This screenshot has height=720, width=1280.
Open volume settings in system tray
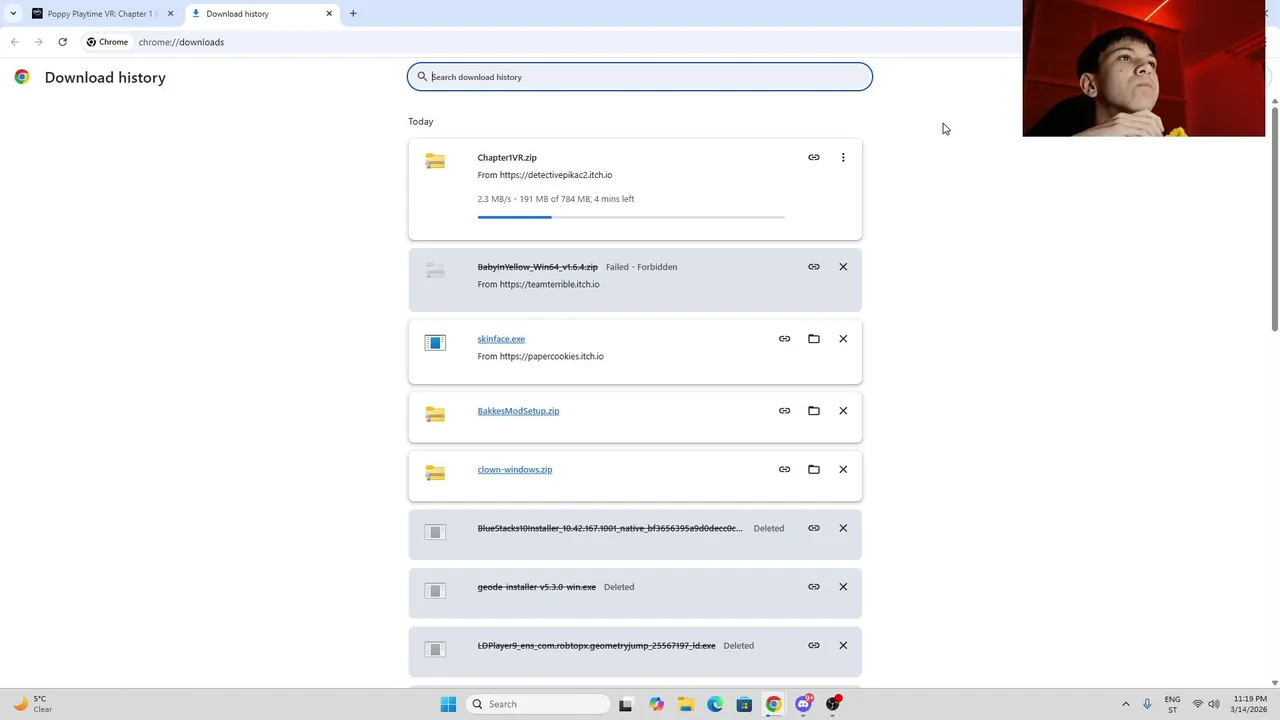(x=1214, y=704)
